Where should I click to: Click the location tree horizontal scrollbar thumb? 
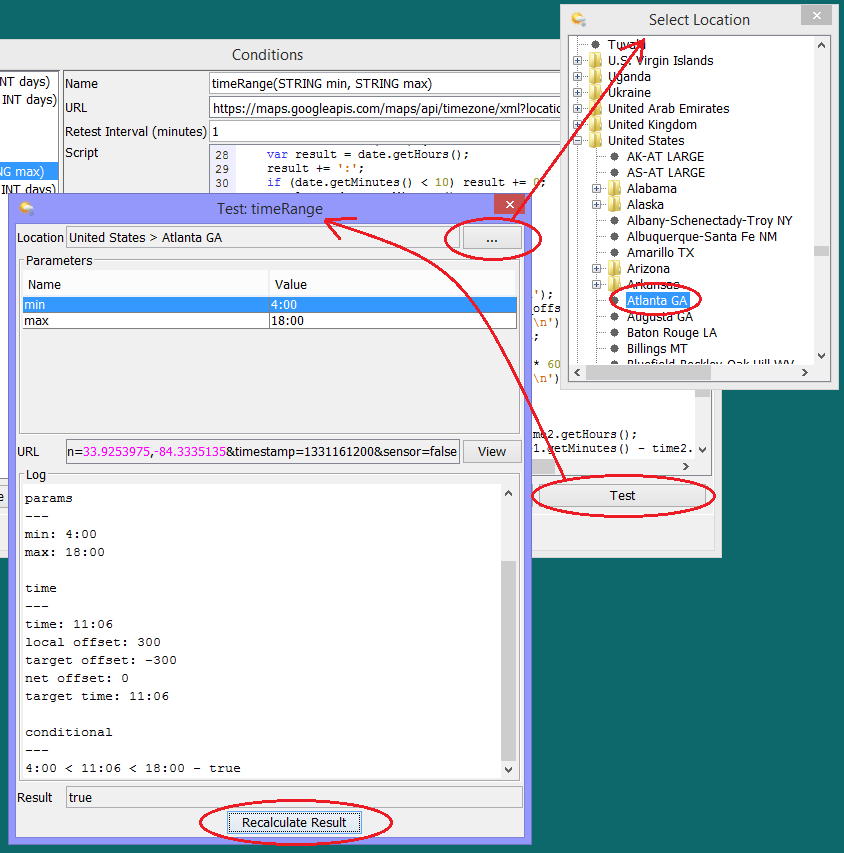(648, 373)
